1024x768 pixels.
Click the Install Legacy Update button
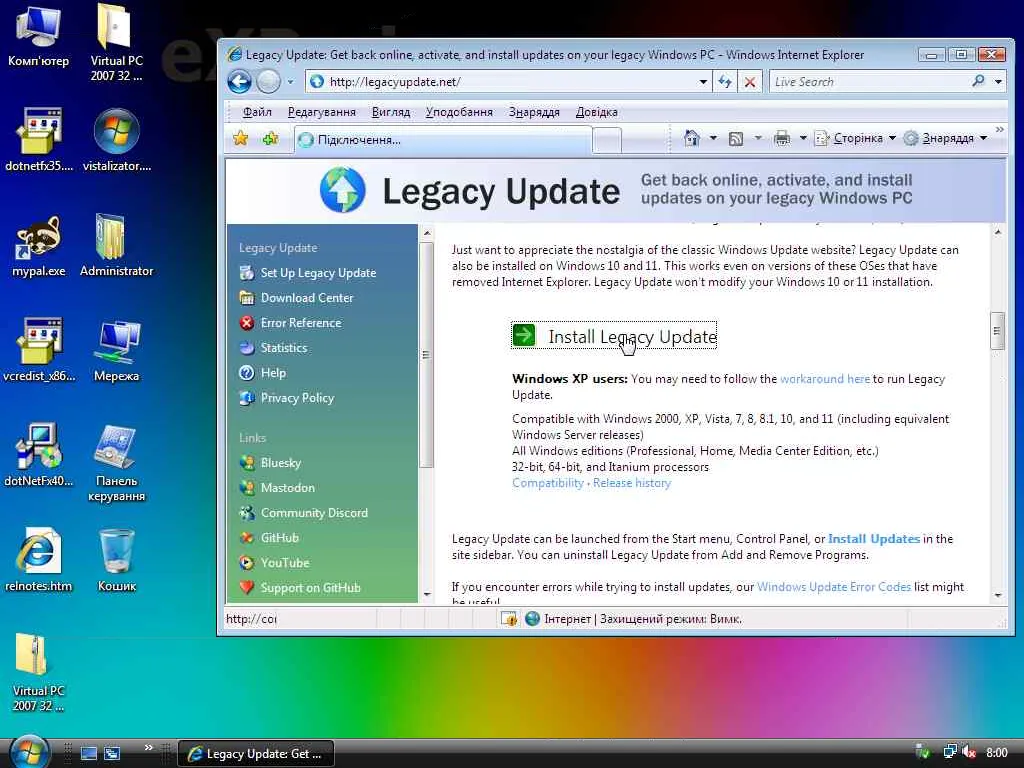coord(614,336)
